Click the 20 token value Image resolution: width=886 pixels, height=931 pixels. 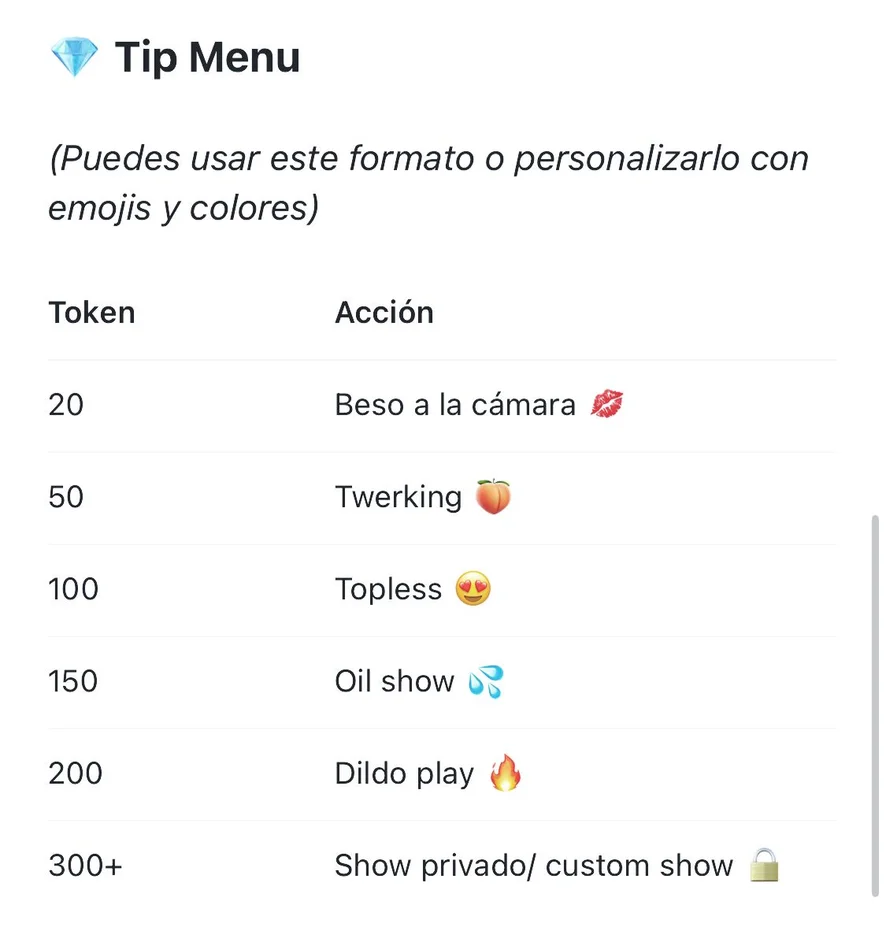point(66,405)
